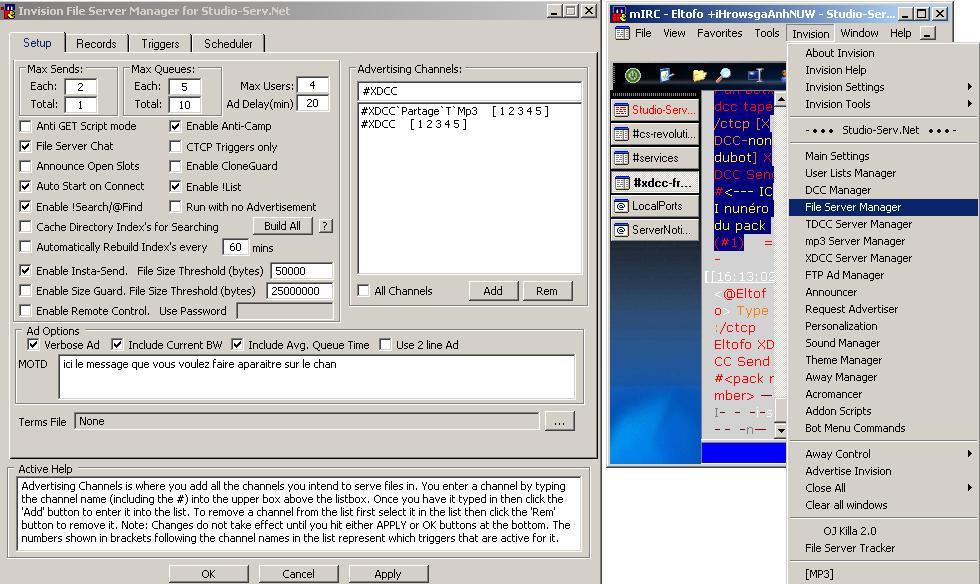This screenshot has width=980, height=584.
Task: Click the chat scrollbar down arrow
Action: coord(781,430)
